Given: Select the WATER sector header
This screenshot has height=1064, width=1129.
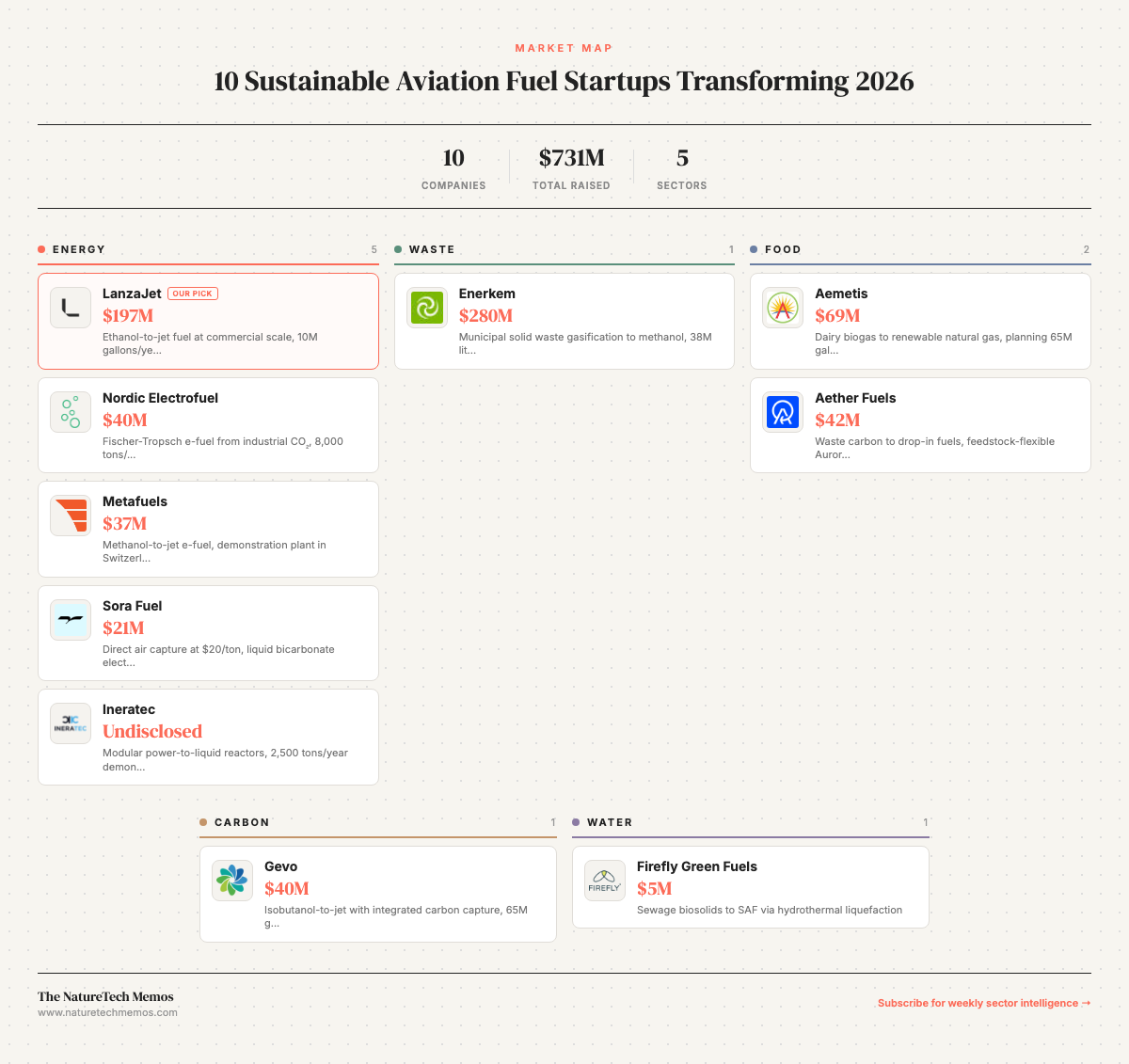Looking at the screenshot, I should click(x=751, y=822).
